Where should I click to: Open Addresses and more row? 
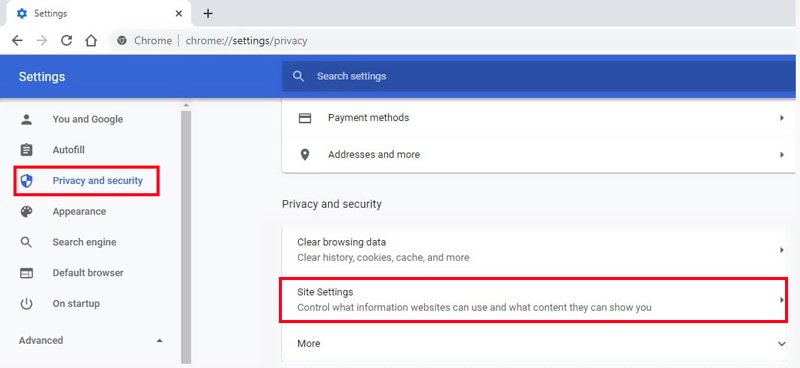tap(538, 155)
